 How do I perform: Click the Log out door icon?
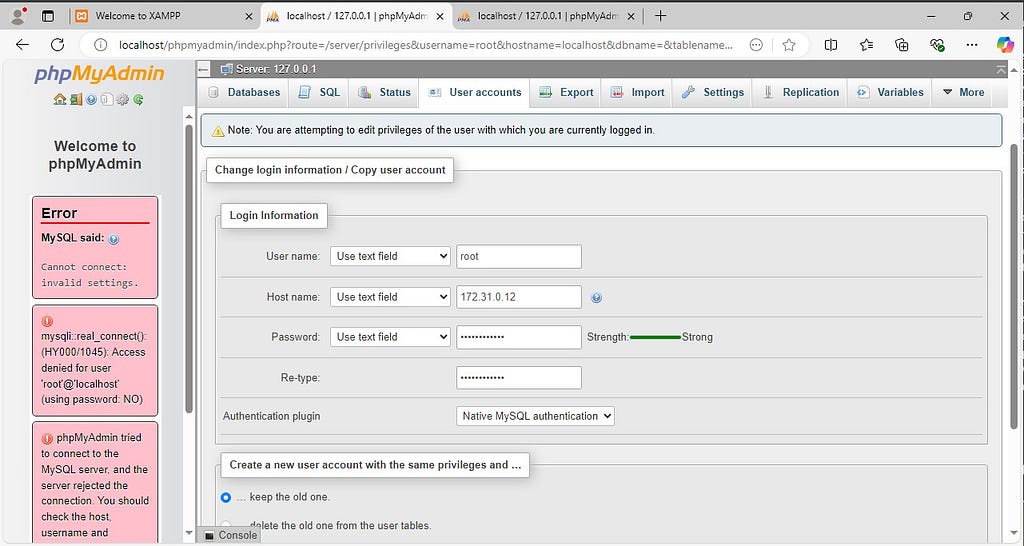tap(76, 99)
